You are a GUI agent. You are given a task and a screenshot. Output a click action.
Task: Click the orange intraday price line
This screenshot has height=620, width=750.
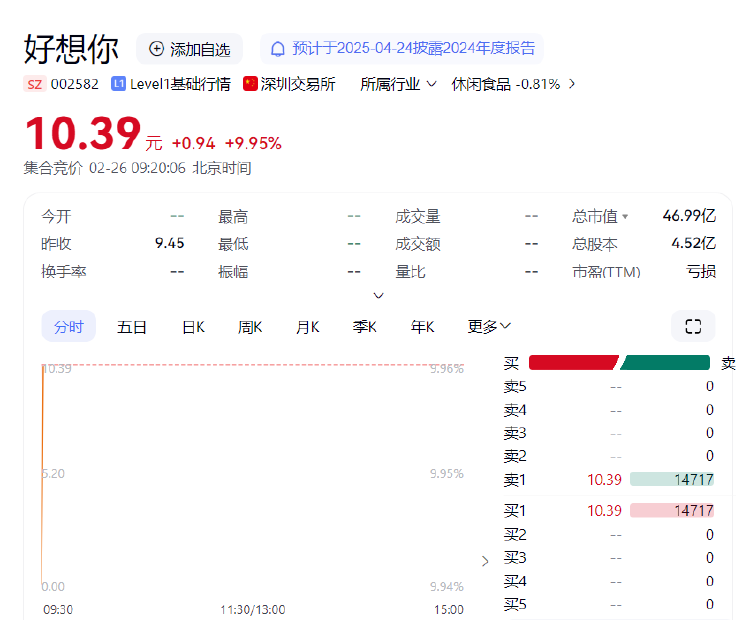click(x=42, y=474)
